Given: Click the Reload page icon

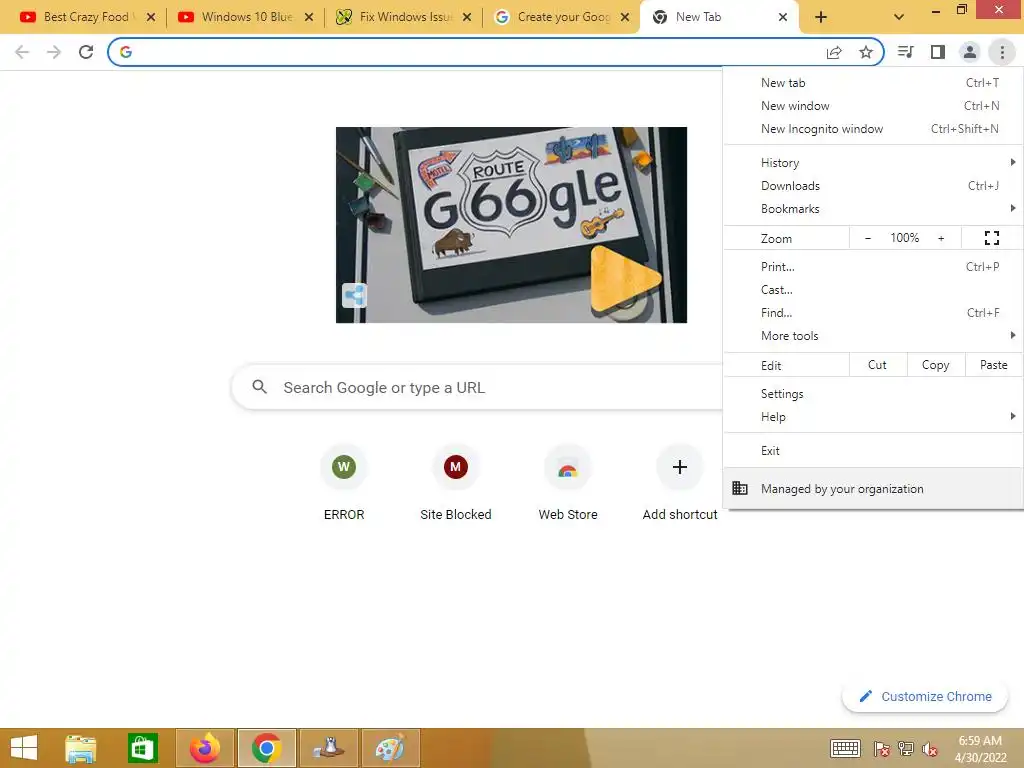Looking at the screenshot, I should pyautogui.click(x=86, y=52).
